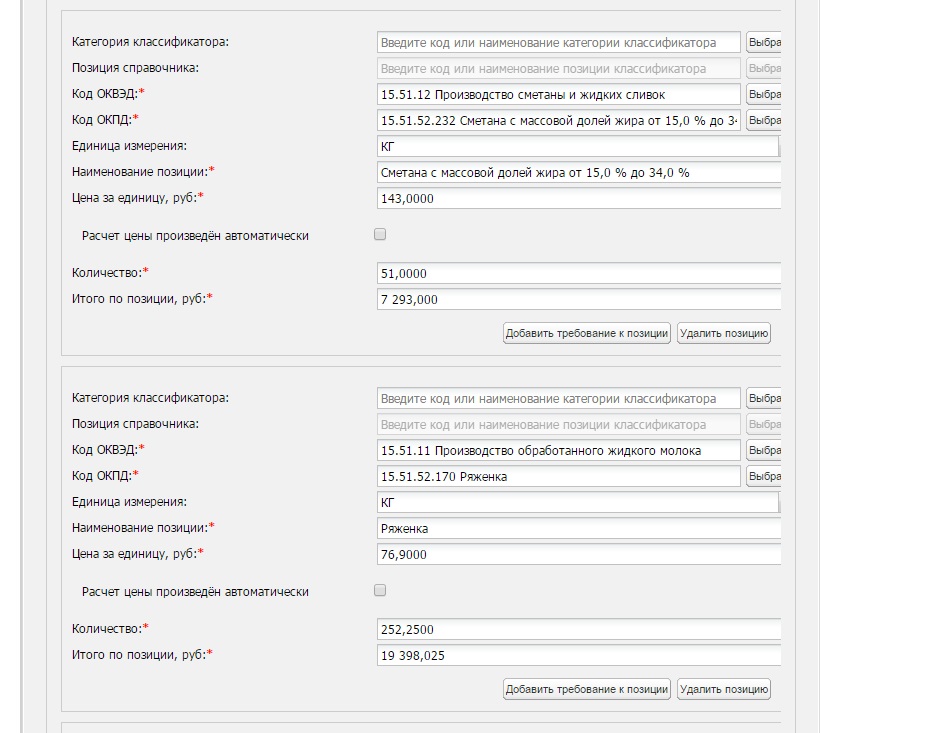Click the position name field containing Ряженка

point(578,528)
